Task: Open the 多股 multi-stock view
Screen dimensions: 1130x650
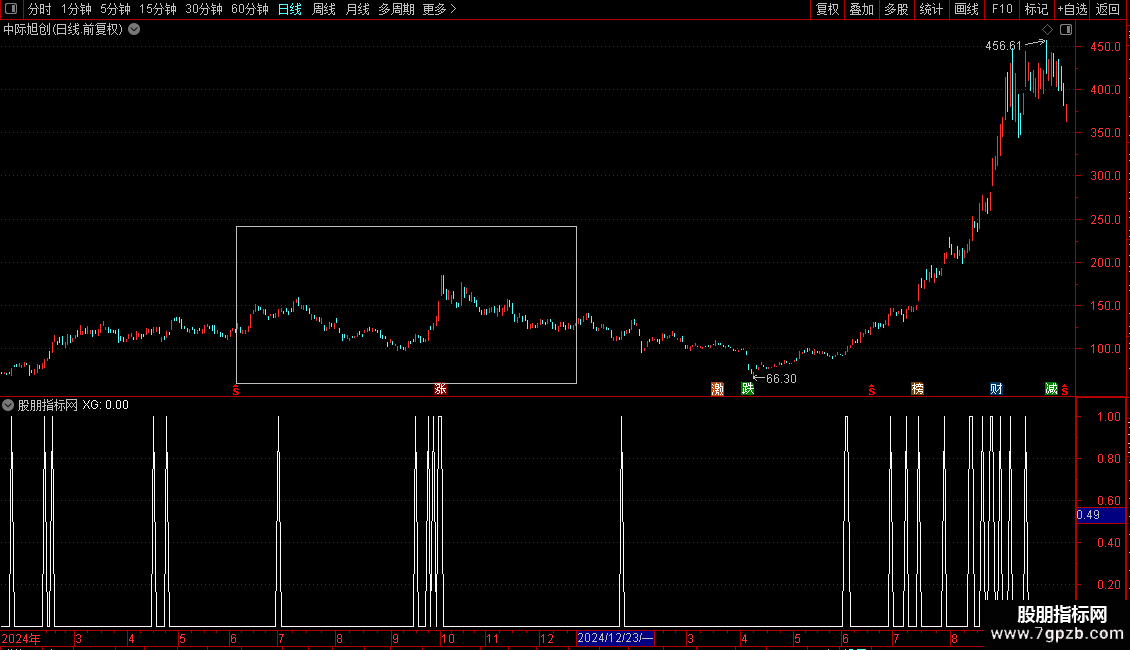Action: pyautogui.click(x=896, y=9)
